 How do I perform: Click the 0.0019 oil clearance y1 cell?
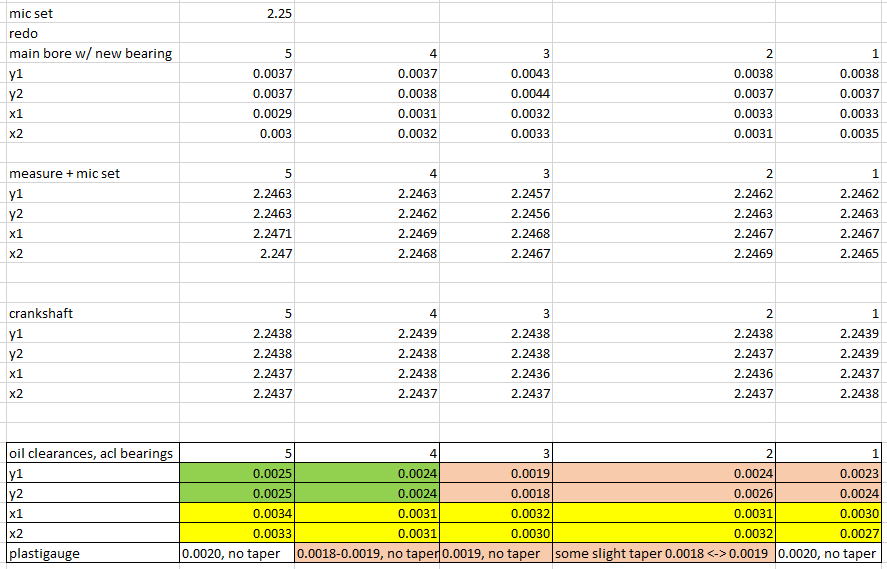496,473
